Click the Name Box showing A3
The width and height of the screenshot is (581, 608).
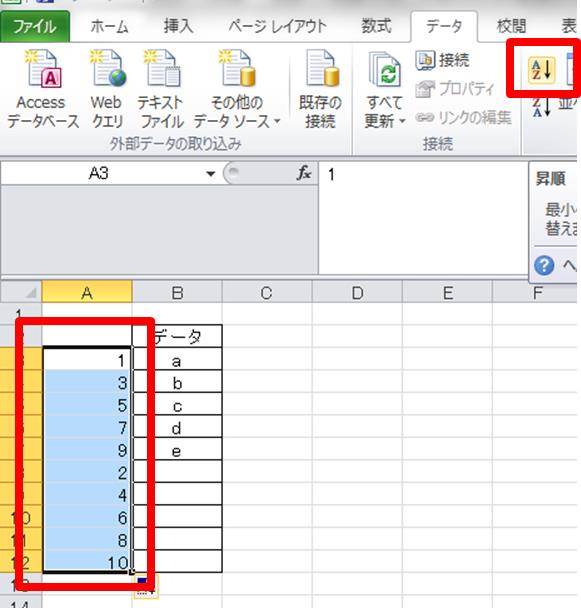99,173
